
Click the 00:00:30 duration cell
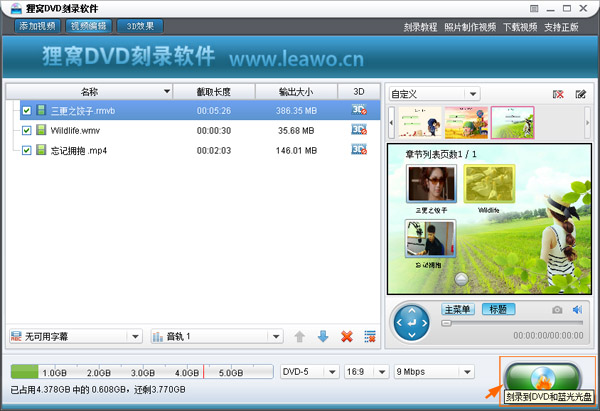point(214,131)
